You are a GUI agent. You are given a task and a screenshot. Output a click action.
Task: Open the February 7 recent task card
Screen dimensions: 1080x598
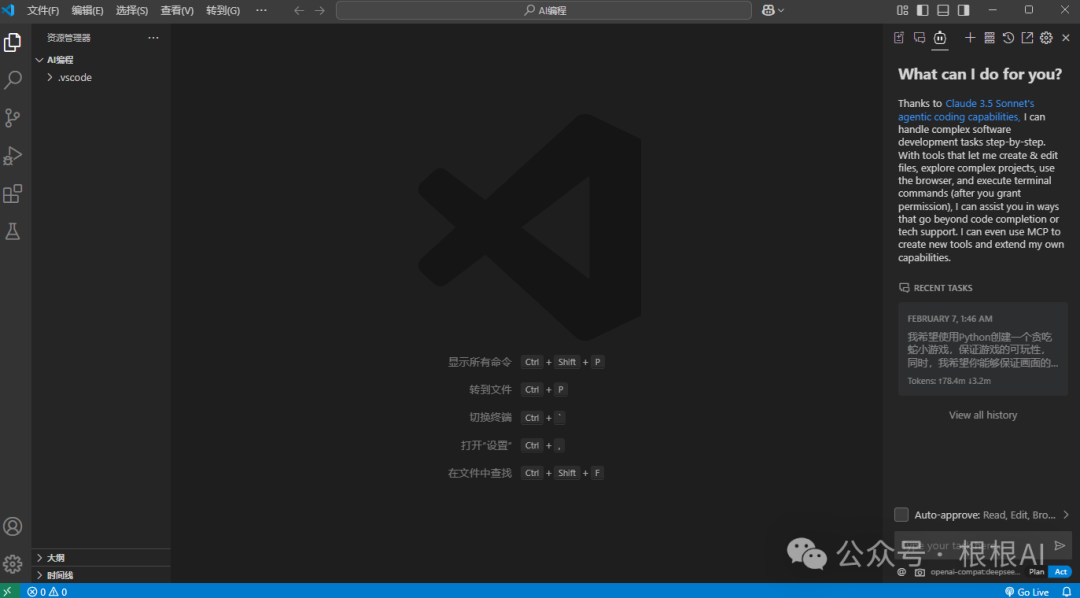[983, 349]
